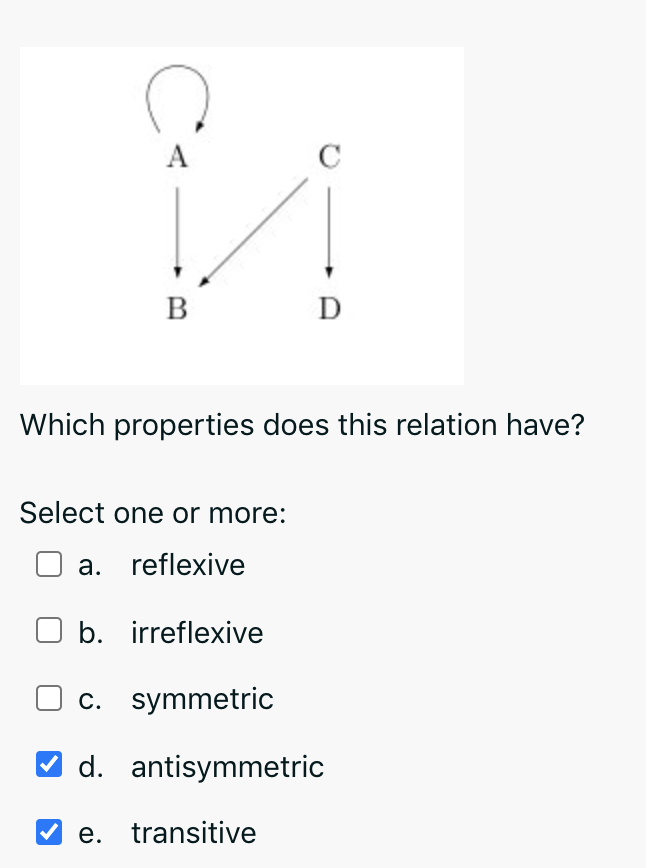Click node C in the relation diagram
Viewport: 646px width, 868px height.
(x=330, y=155)
